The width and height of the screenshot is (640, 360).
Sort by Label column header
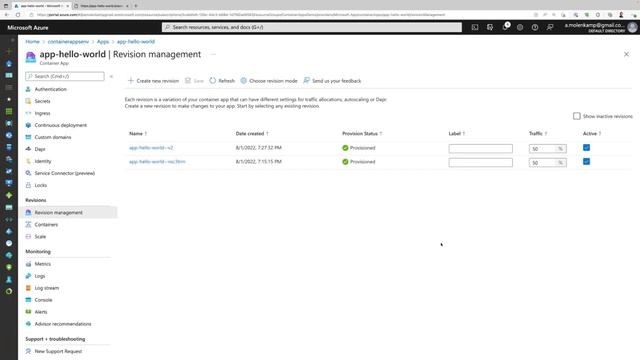tap(456, 133)
